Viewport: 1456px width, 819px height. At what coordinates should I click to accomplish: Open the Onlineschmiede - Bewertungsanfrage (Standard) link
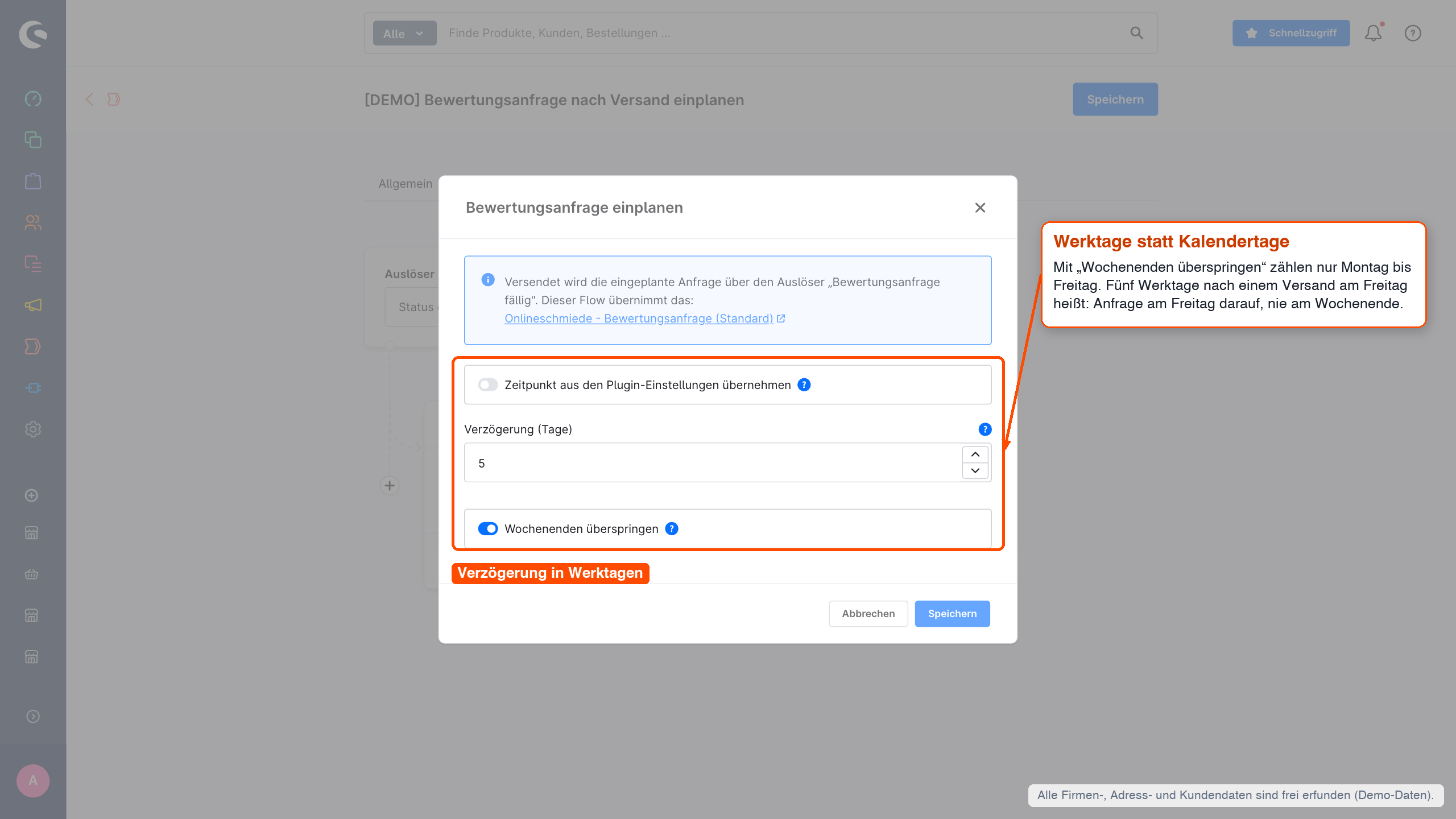coord(644,318)
